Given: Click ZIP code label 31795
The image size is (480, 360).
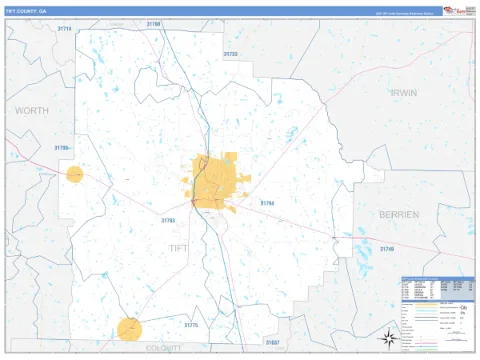Looking at the screenshot, I should tap(61, 148).
